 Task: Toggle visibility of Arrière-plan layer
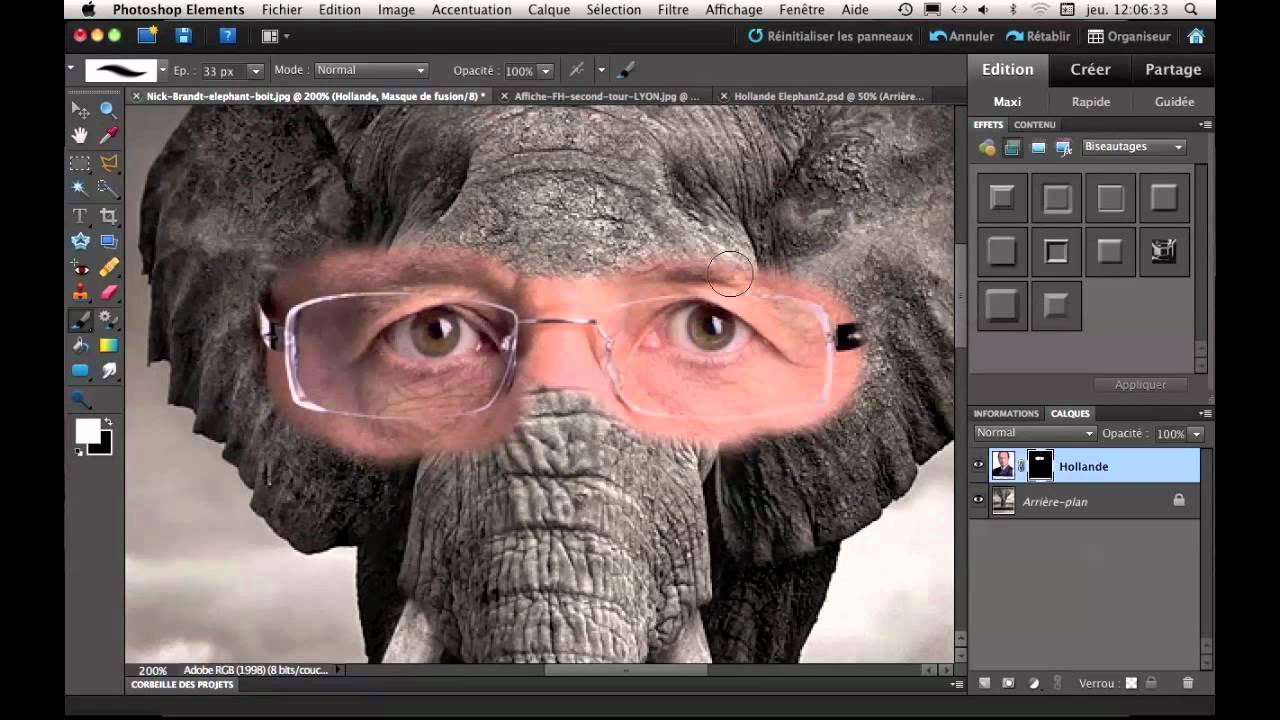coord(979,500)
